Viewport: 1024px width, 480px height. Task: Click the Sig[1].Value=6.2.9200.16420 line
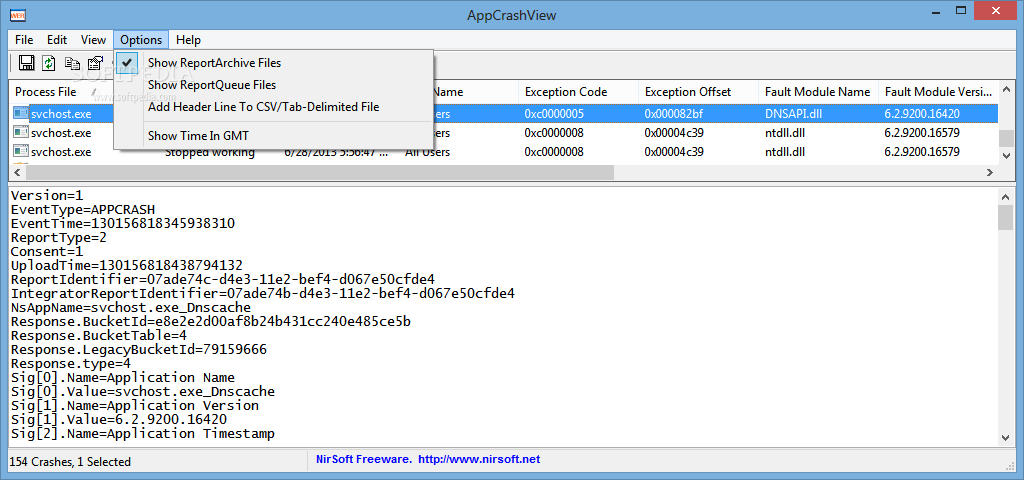point(119,420)
